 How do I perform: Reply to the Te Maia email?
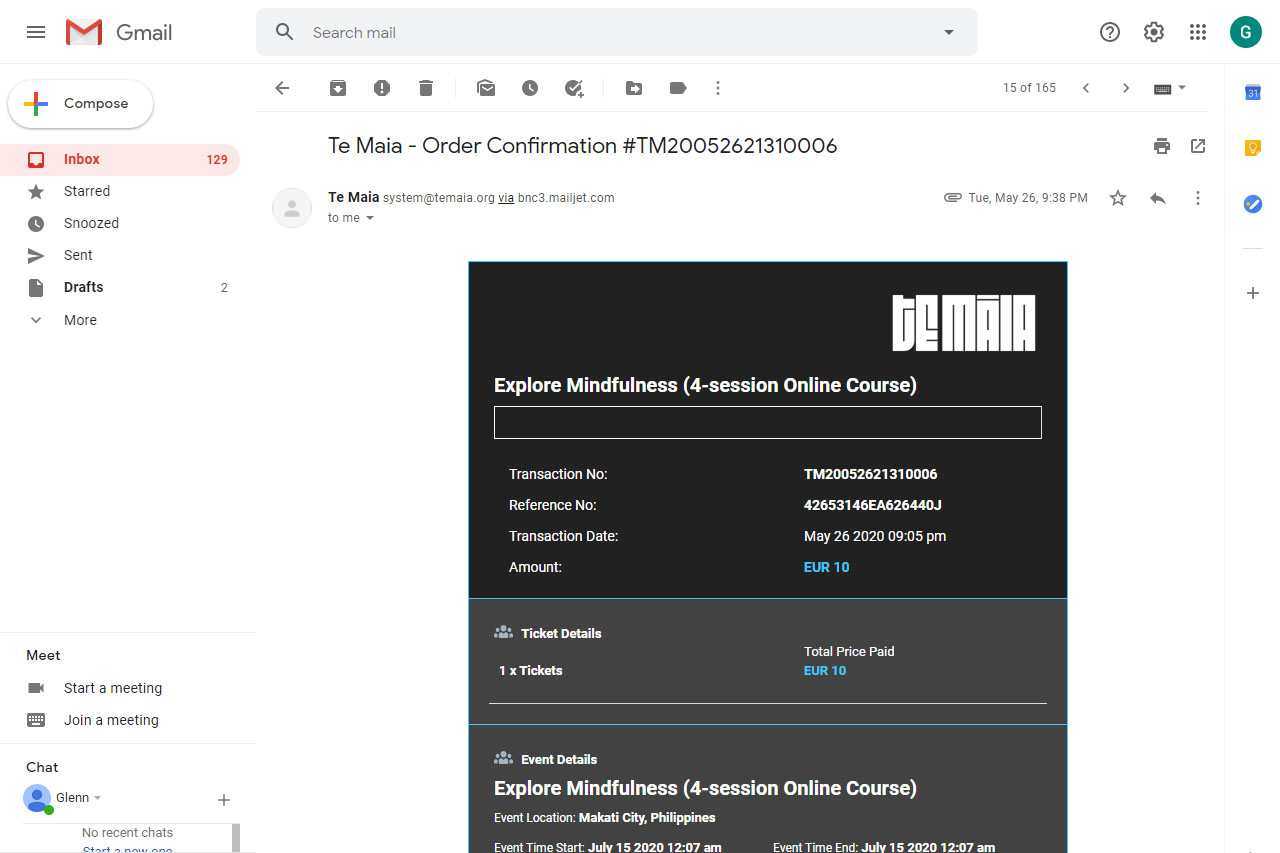point(1158,198)
